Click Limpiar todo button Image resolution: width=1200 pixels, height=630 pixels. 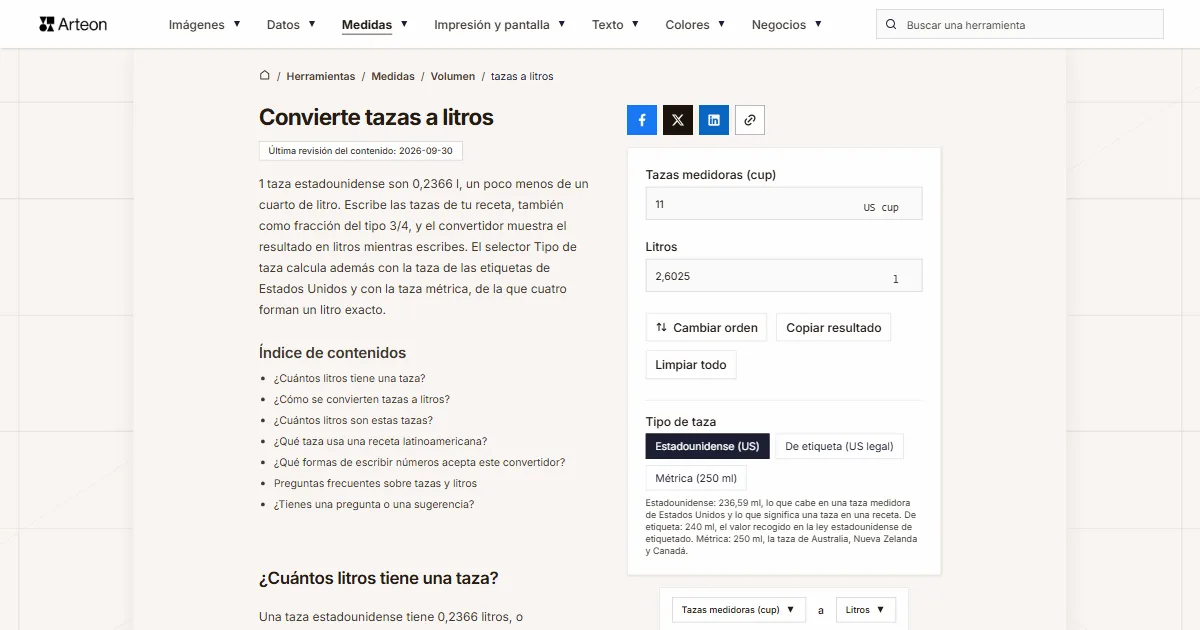pos(691,364)
